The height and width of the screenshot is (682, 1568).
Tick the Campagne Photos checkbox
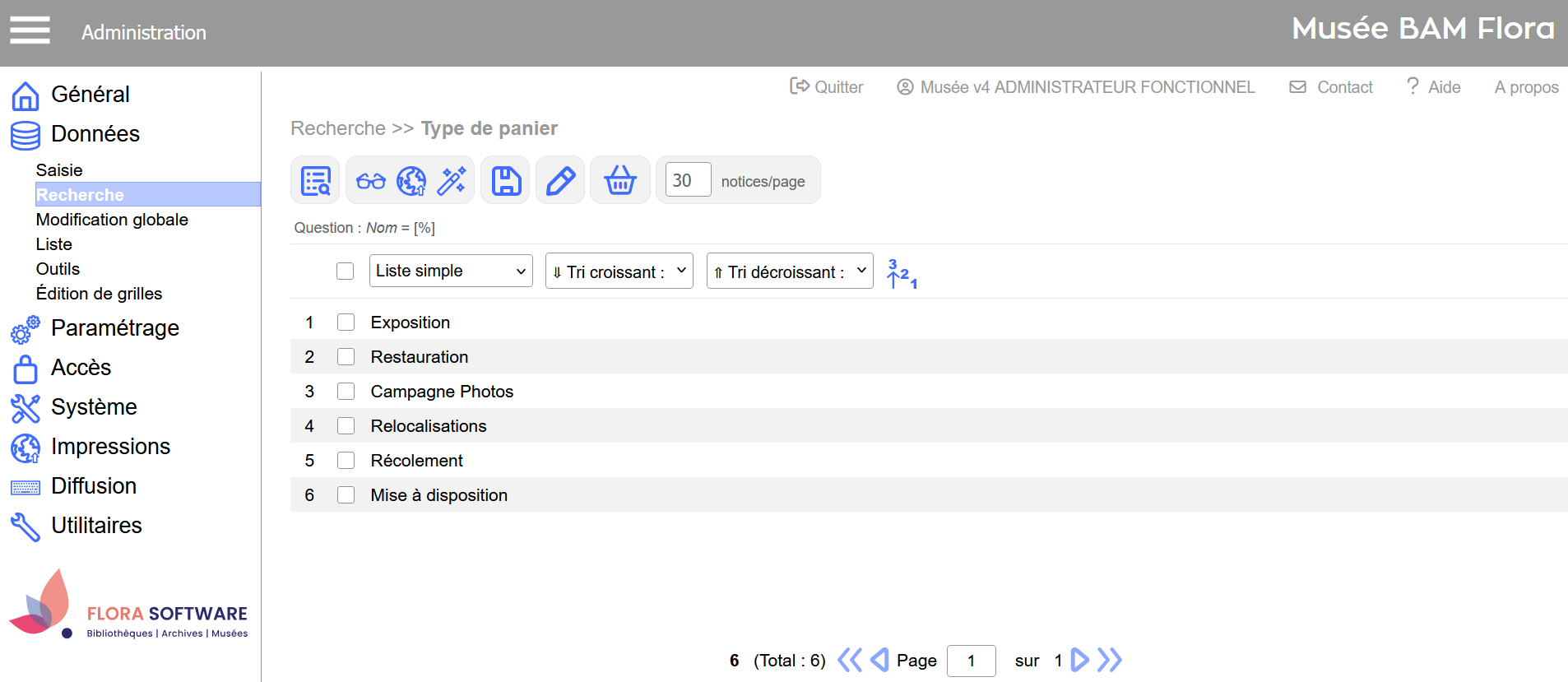pos(346,392)
